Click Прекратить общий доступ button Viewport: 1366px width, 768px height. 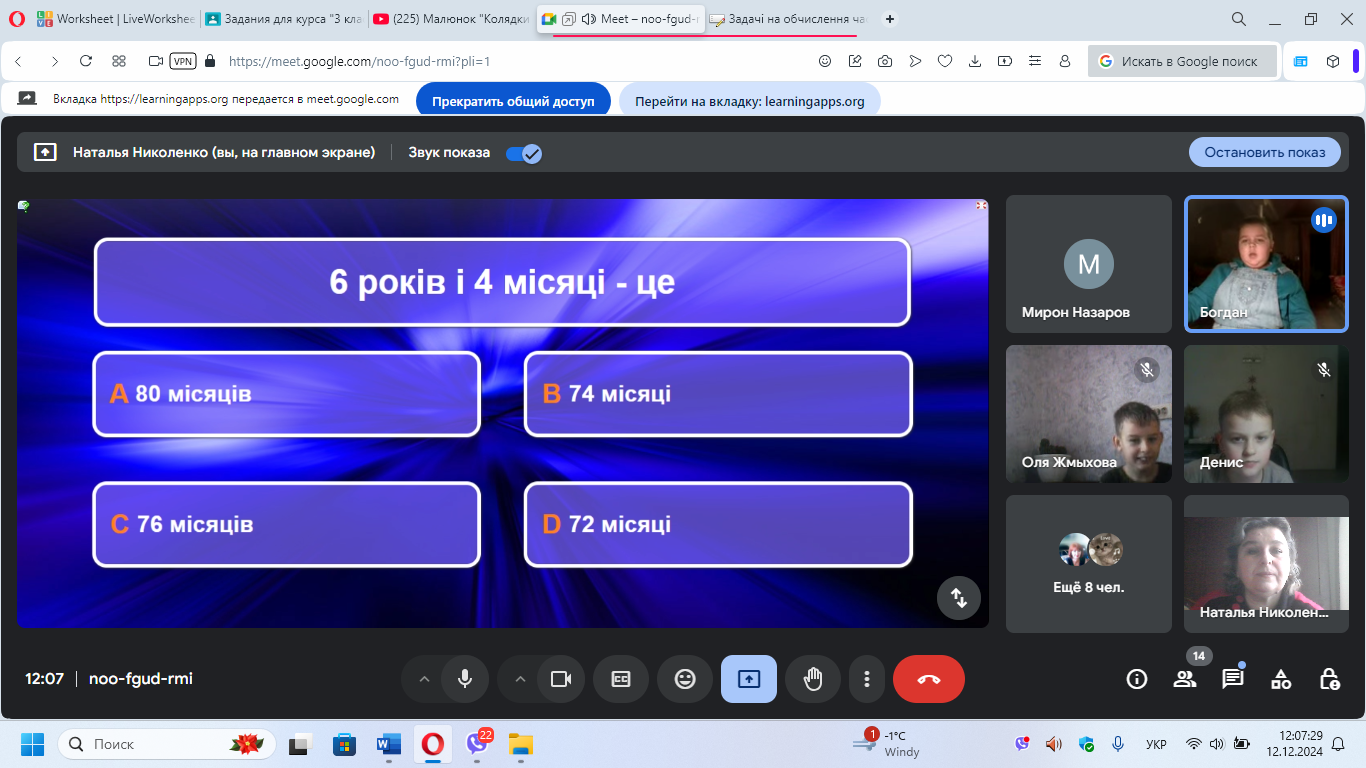pos(513,101)
